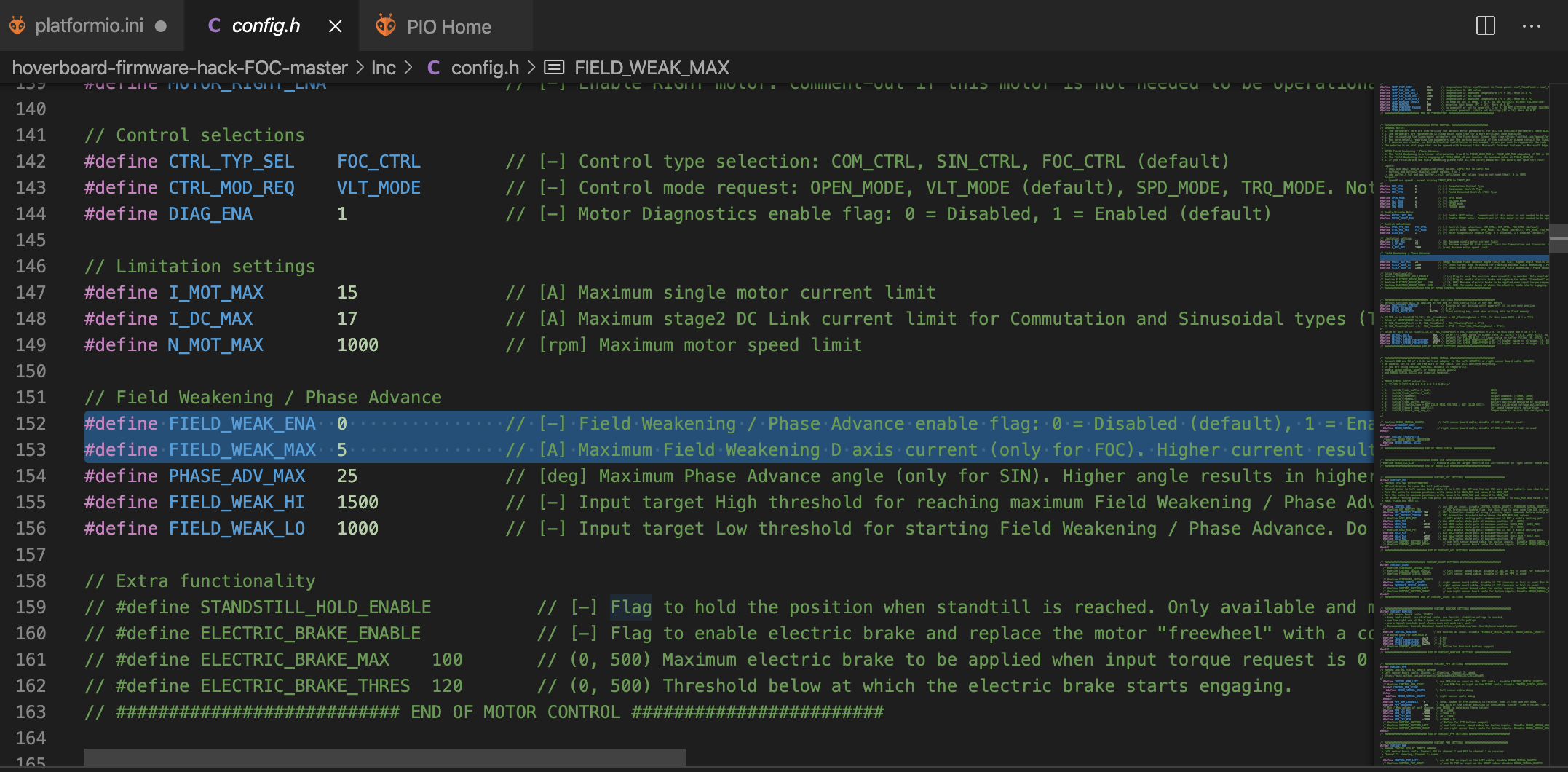The image size is (1568, 772).
Task: Click the N_MOT_MAX macro name
Action: (x=215, y=345)
